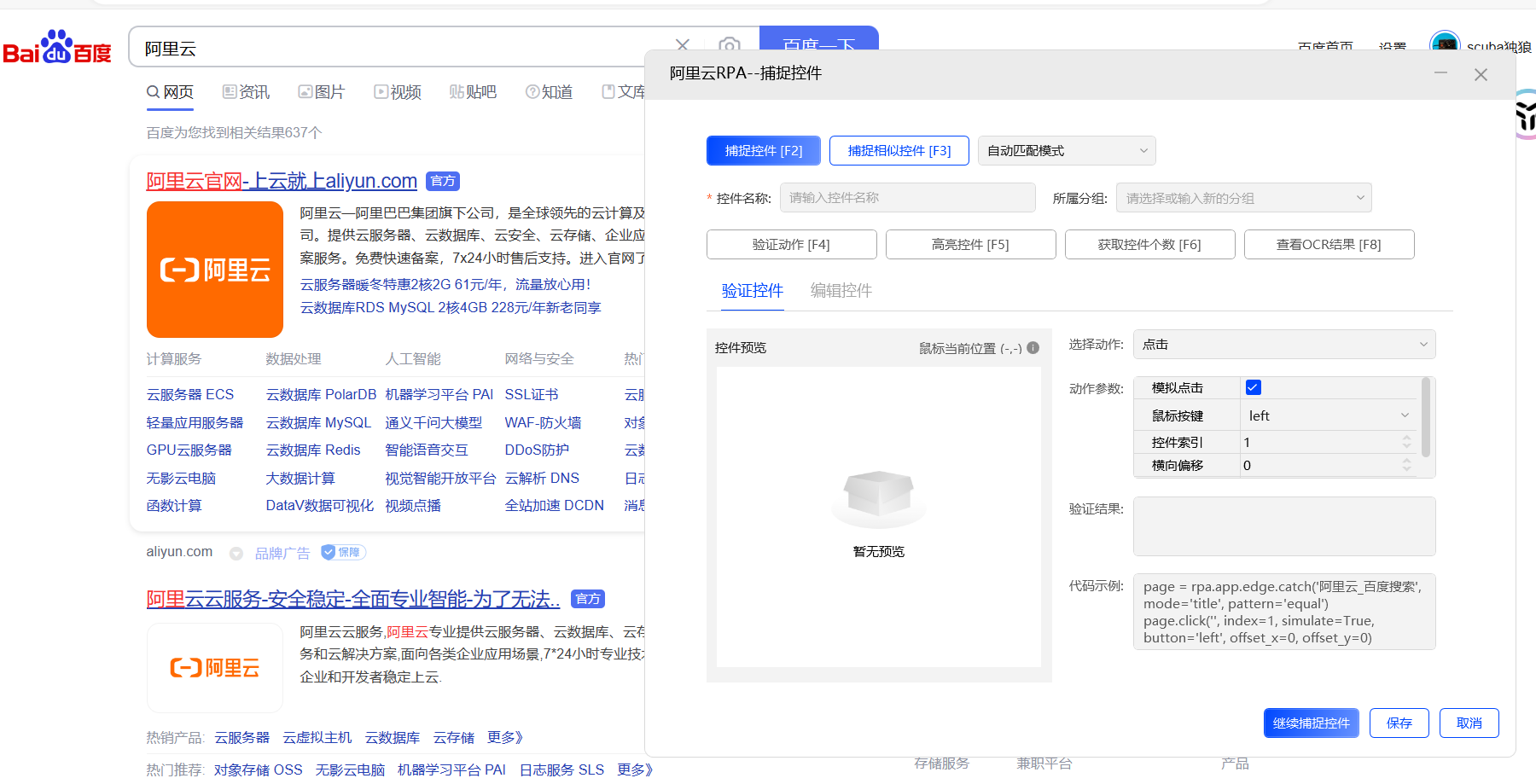Click the 验证动作 [F4] button
This screenshot has height=784, width=1536.
791,245
